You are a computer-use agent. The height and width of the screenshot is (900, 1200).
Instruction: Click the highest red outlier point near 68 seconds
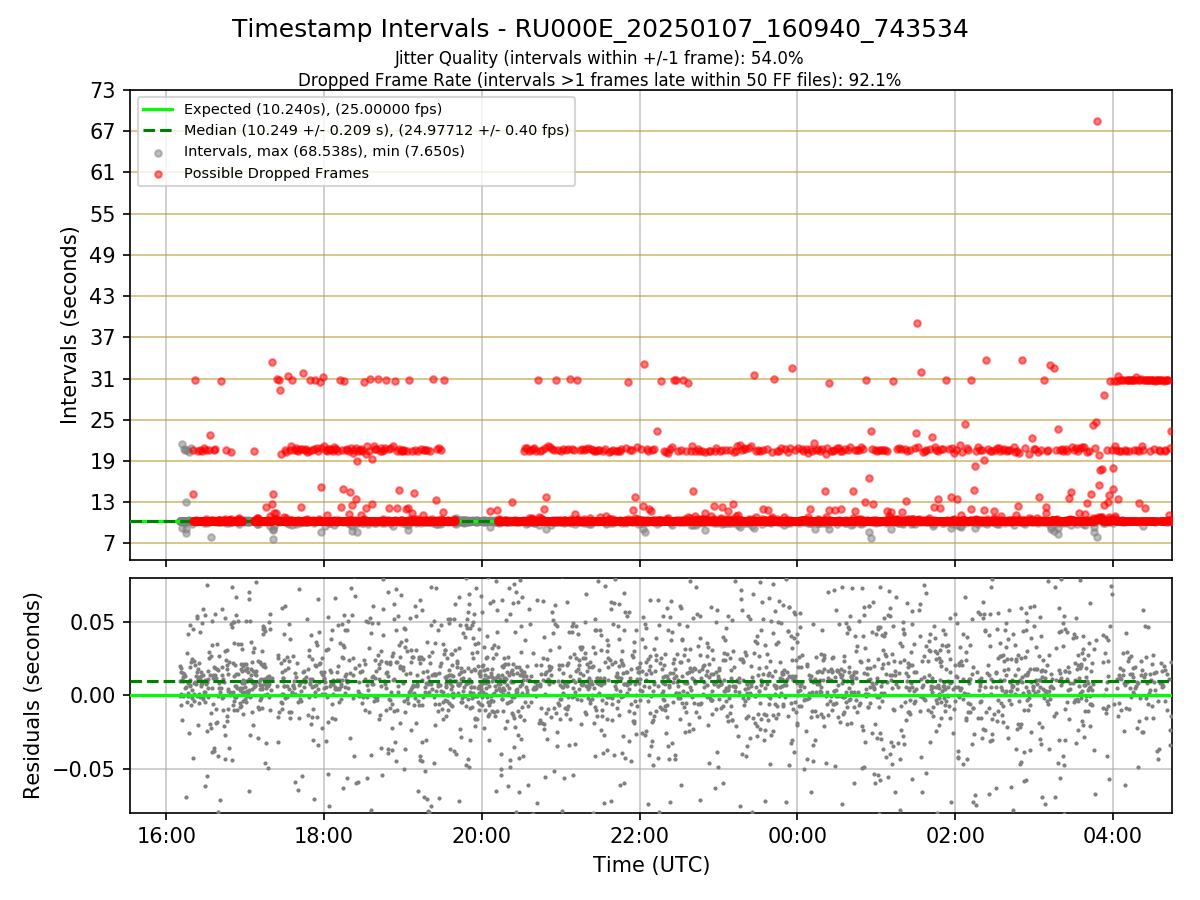[1097, 121]
